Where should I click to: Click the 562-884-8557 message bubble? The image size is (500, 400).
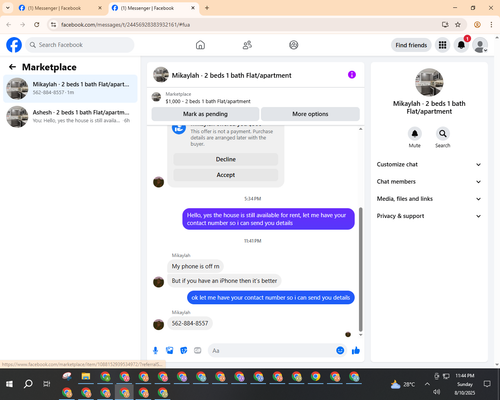pyautogui.click(x=190, y=323)
